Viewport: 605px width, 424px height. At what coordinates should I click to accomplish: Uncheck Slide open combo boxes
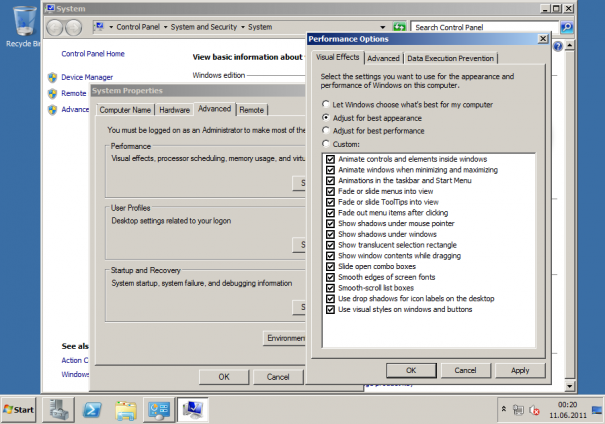coord(330,267)
